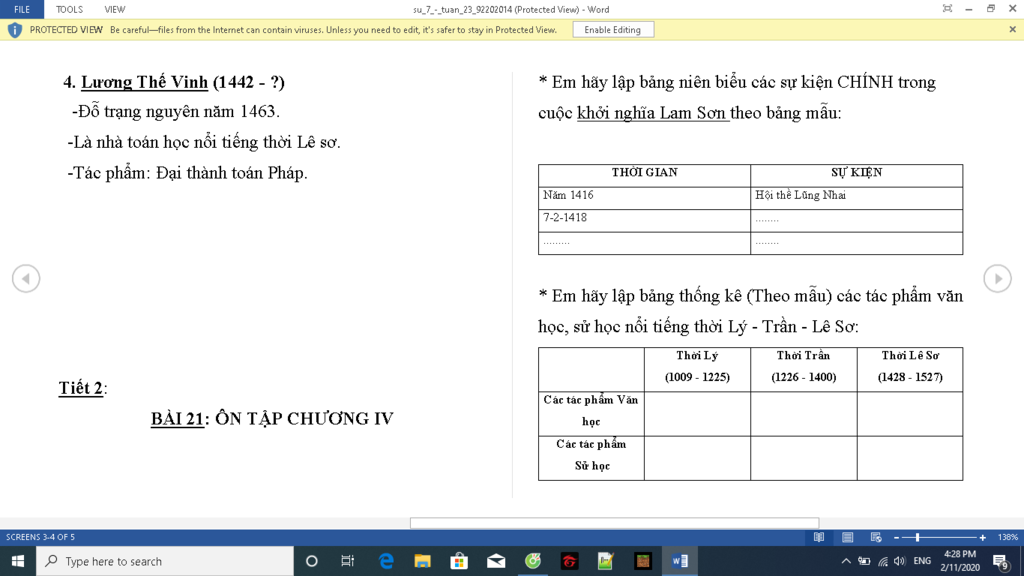
Task: Open Microsoft Store from taskbar
Action: pos(459,561)
